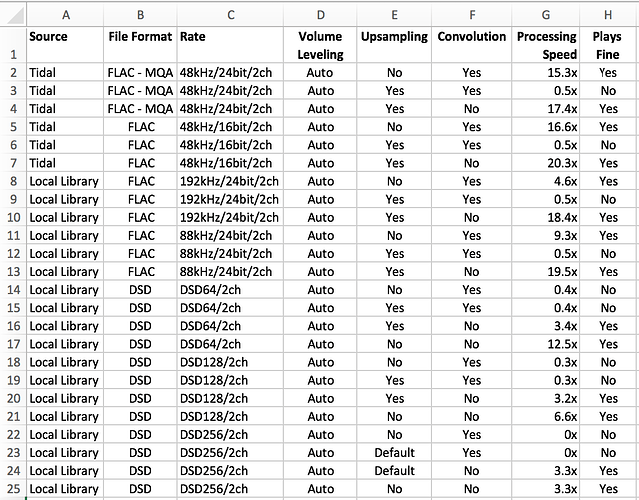This screenshot has width=639, height=500.
Task: Click the '20.3x' processing speed cell
Action: click(x=546, y=163)
